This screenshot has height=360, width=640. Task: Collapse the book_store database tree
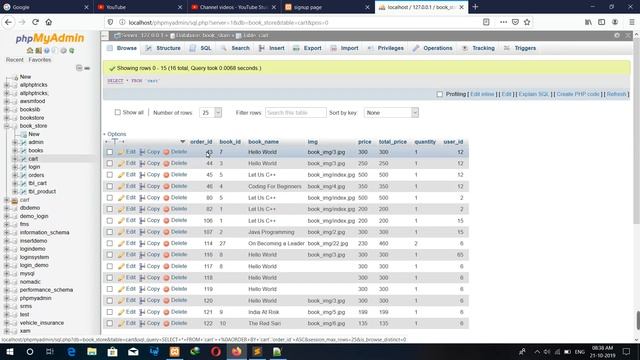[x=7, y=126]
